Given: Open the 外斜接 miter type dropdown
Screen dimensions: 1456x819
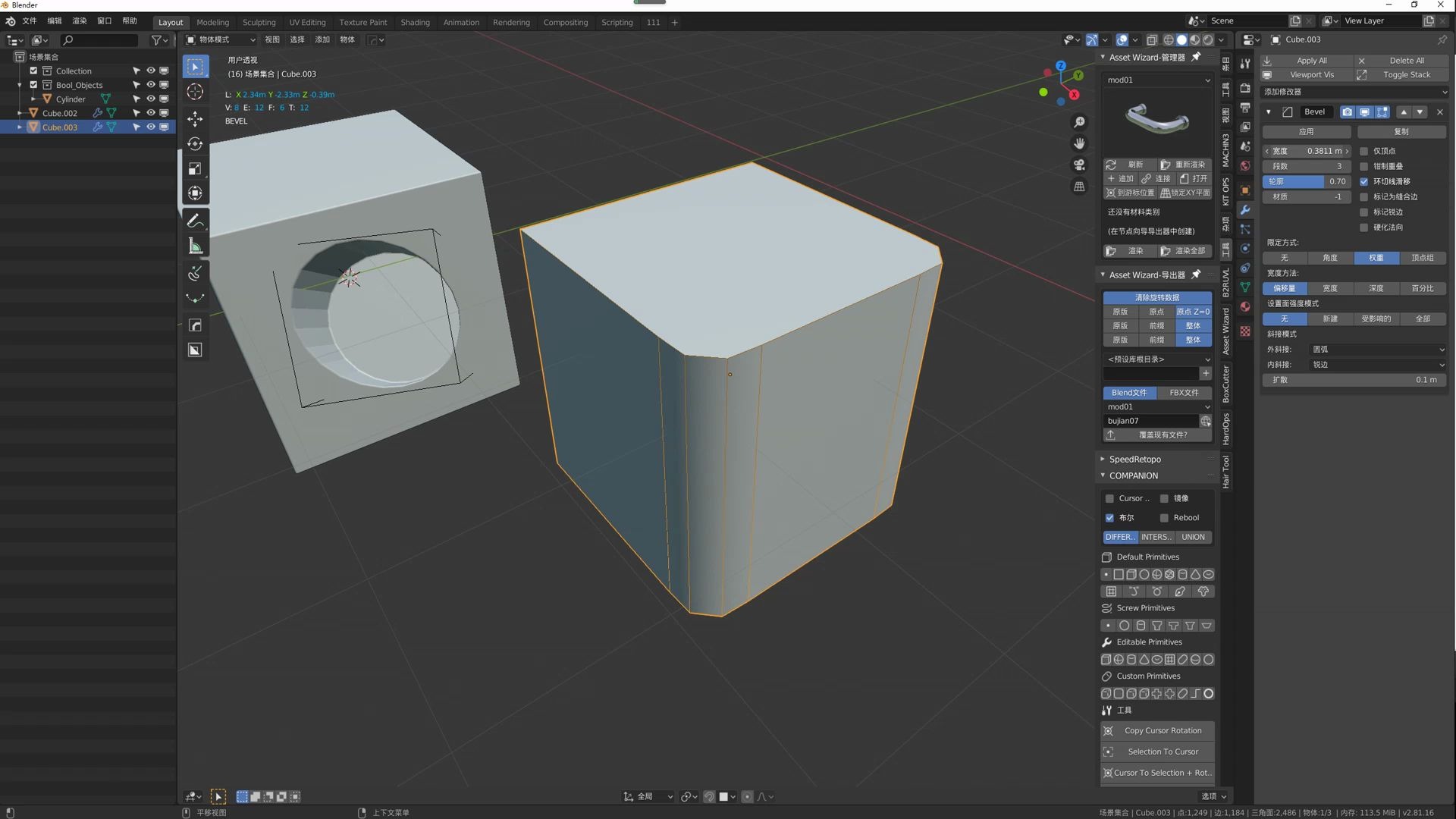Looking at the screenshot, I should coord(1377,350).
